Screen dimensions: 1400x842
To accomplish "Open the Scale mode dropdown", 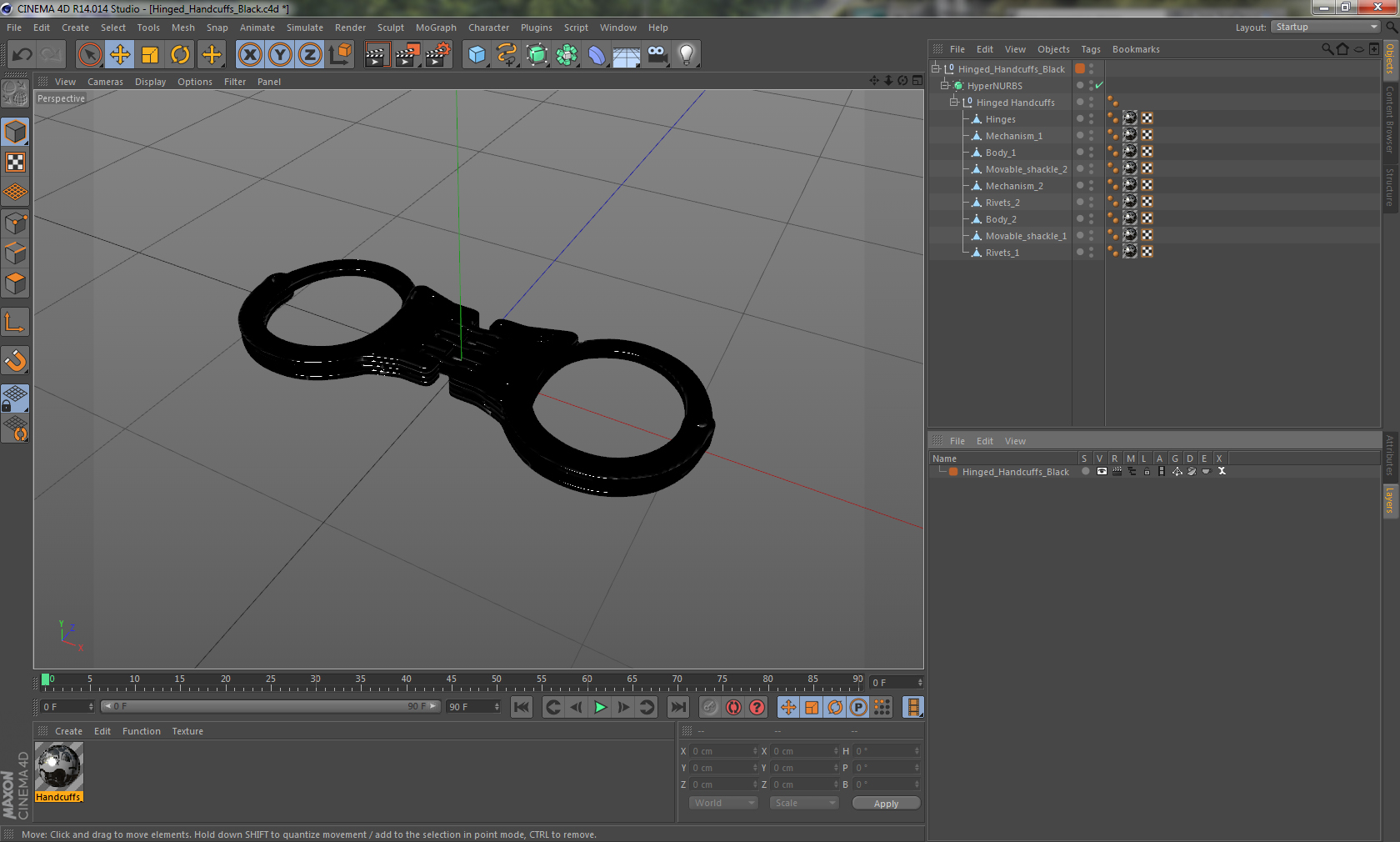I will tap(804, 803).
